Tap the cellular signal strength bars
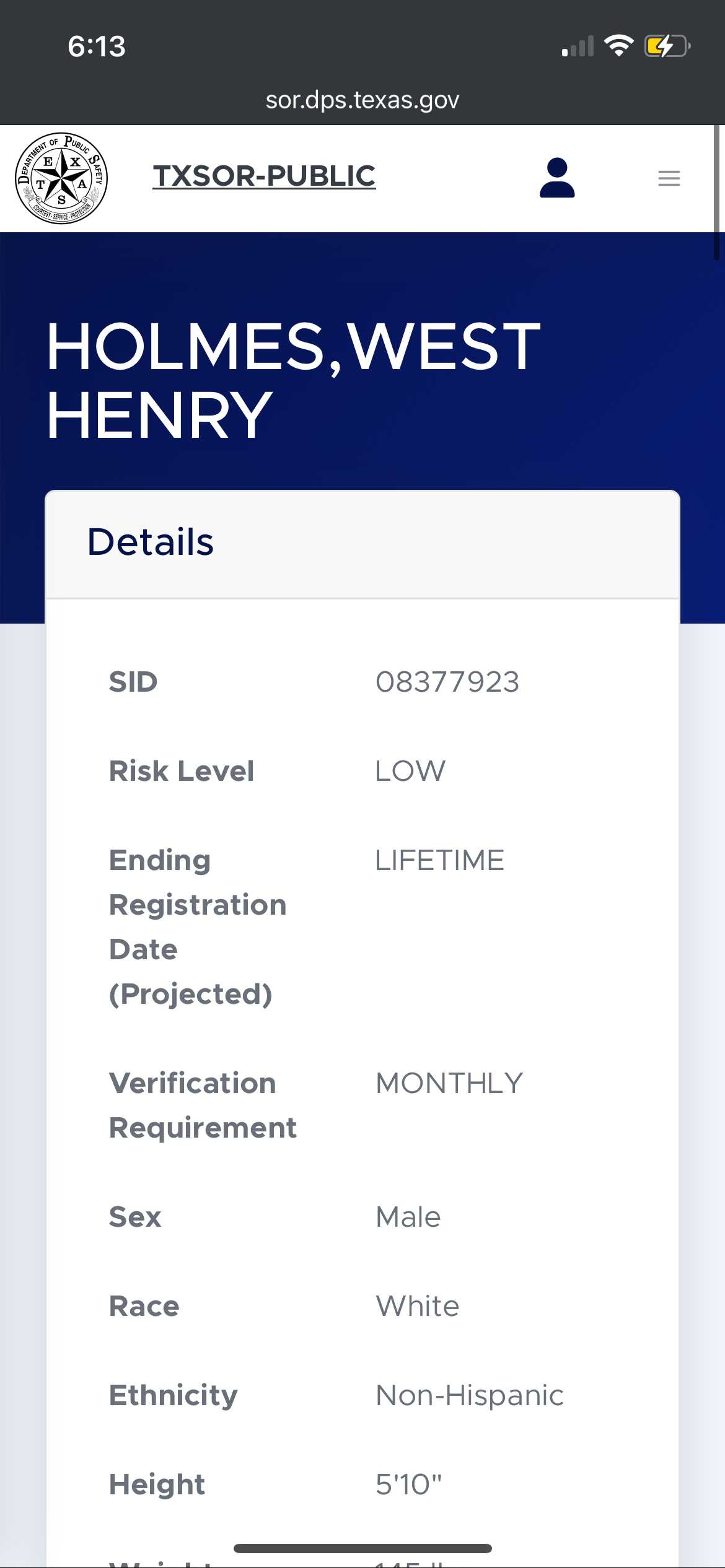The image size is (725, 1568). 578,47
